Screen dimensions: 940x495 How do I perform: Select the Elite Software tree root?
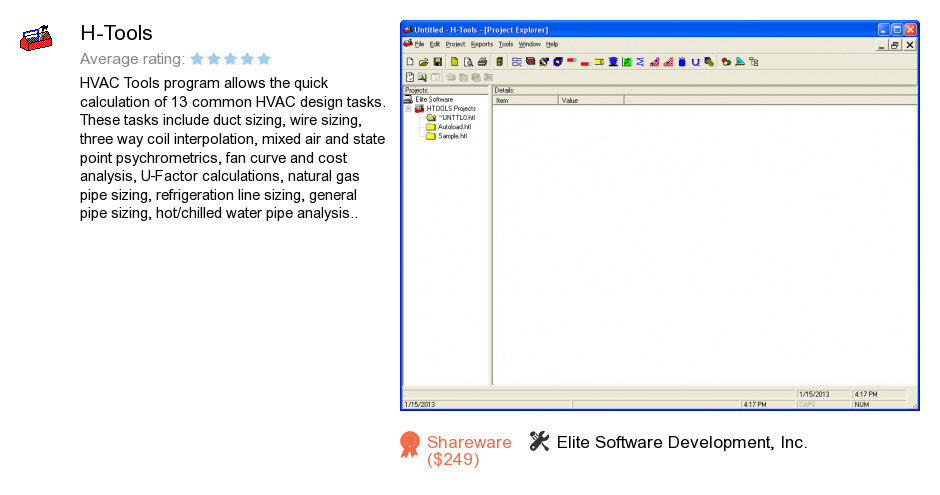click(x=434, y=99)
